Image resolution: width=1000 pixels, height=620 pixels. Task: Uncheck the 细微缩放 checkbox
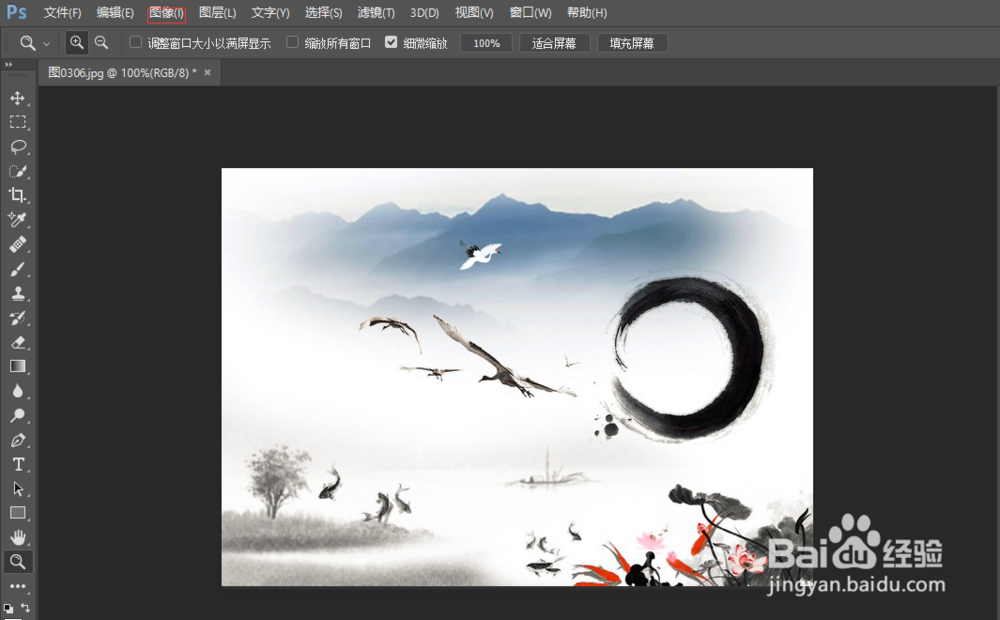(391, 42)
